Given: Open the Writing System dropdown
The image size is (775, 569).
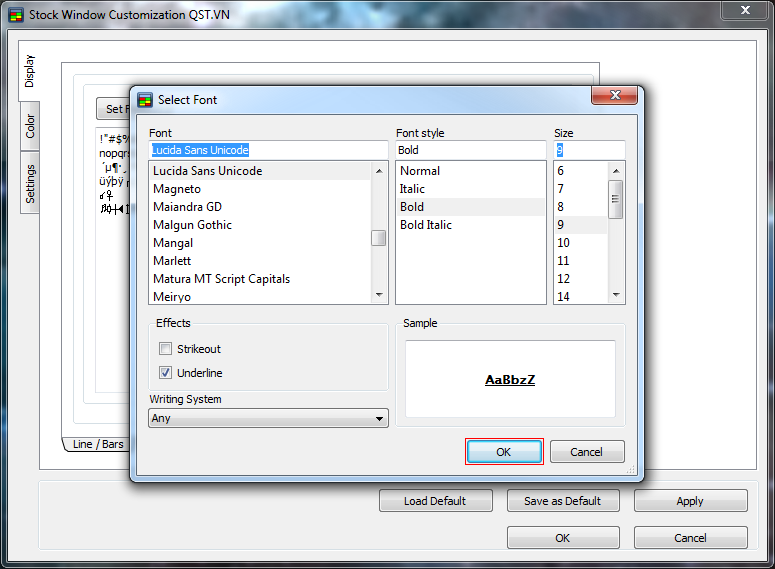Looking at the screenshot, I should 268,419.
